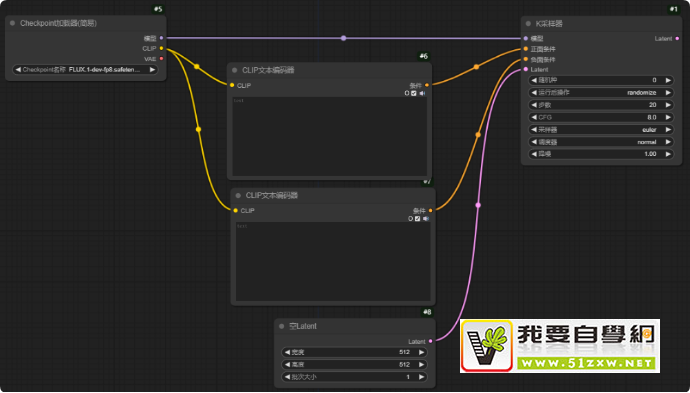690x393 pixels.
Task: Collapse the Checkpoint加载器 node using title dot
Action: [x=12, y=23]
